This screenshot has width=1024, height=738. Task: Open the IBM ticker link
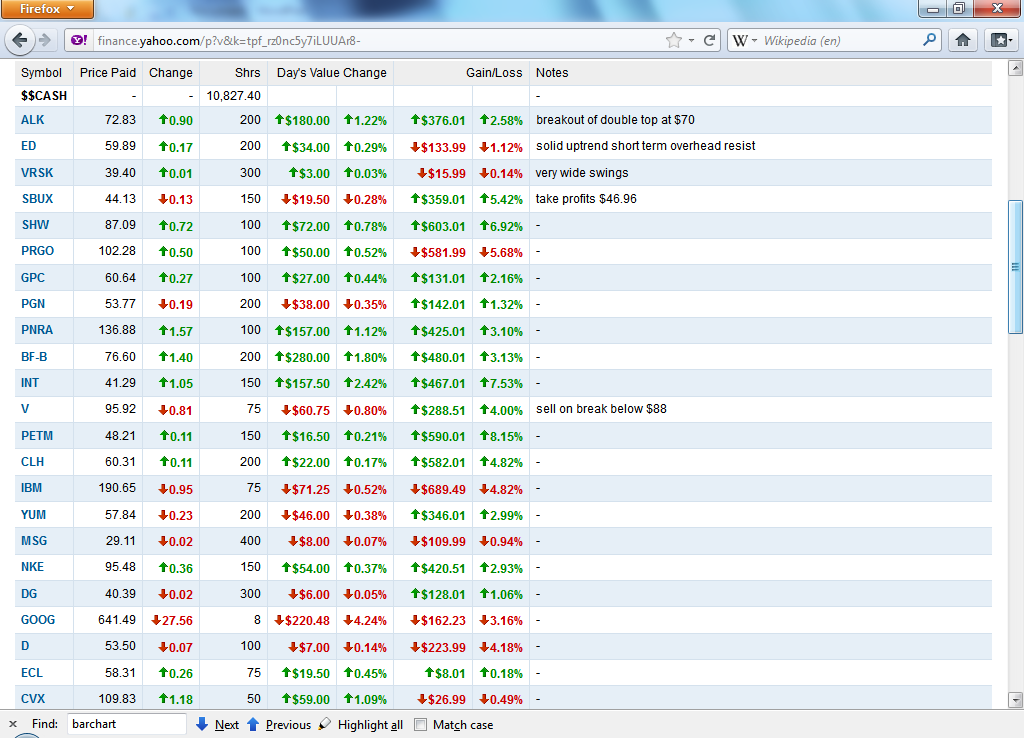[31, 488]
